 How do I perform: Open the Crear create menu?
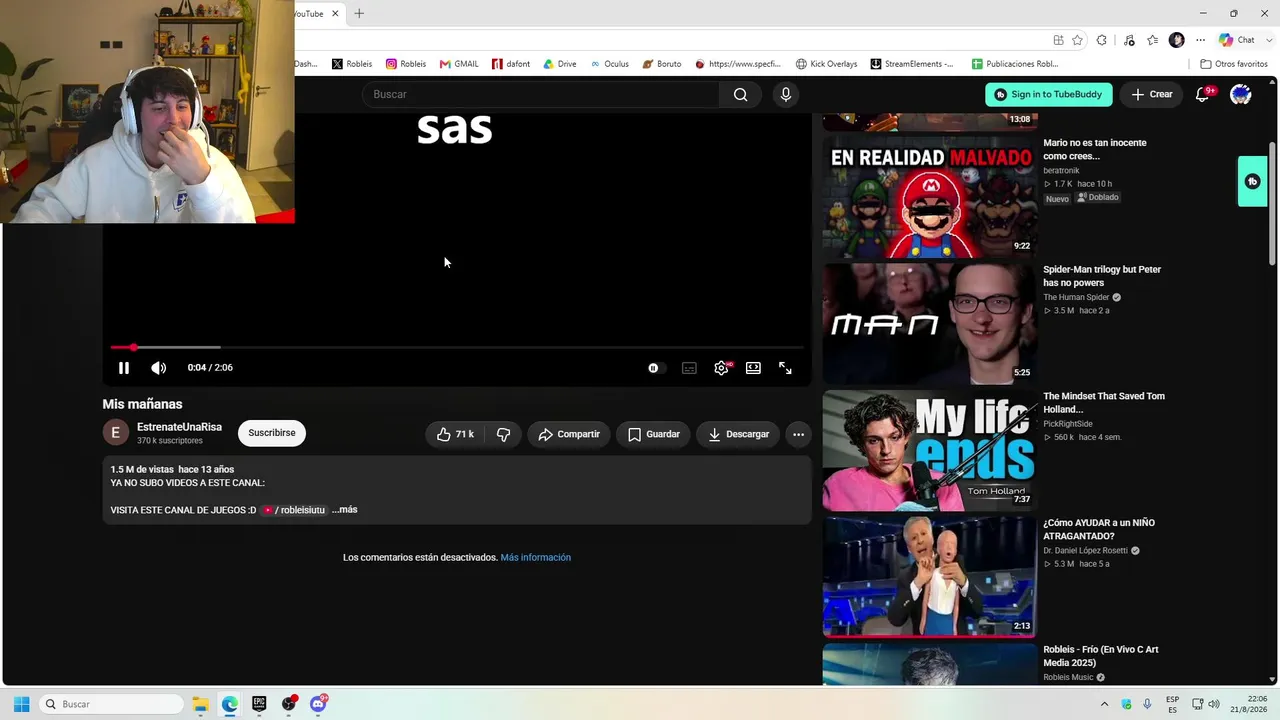[1152, 94]
